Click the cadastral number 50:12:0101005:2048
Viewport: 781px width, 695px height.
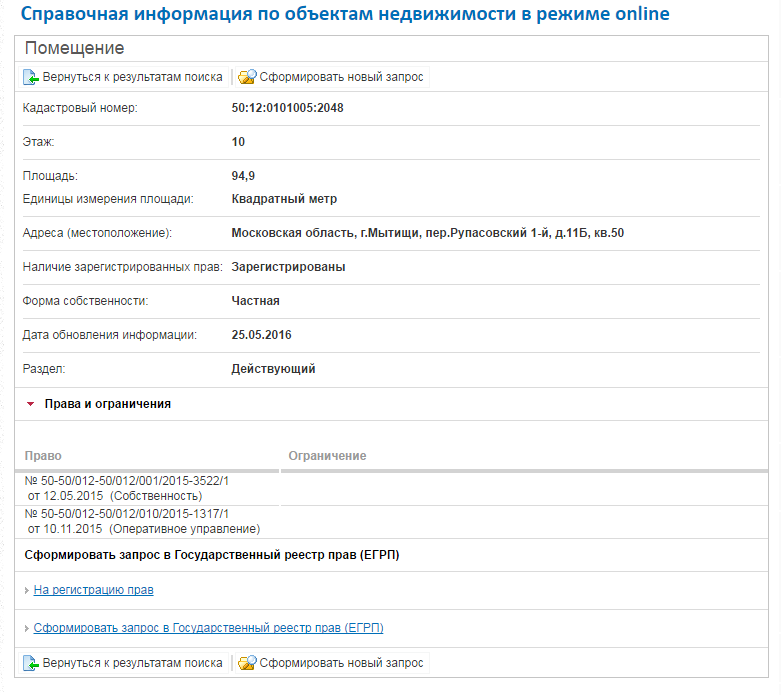[287, 108]
